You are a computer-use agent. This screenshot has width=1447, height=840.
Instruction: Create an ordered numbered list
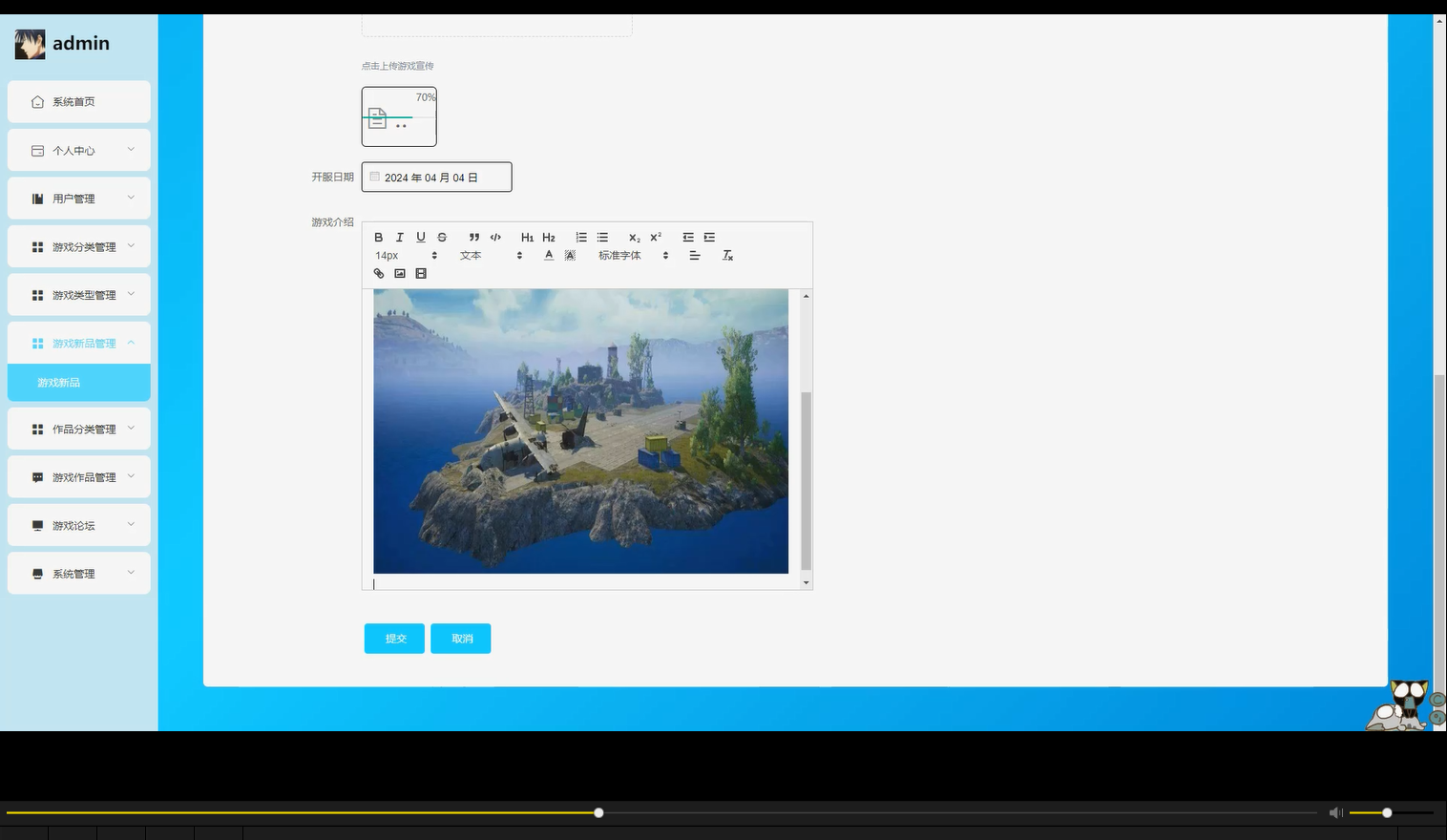tap(581, 238)
